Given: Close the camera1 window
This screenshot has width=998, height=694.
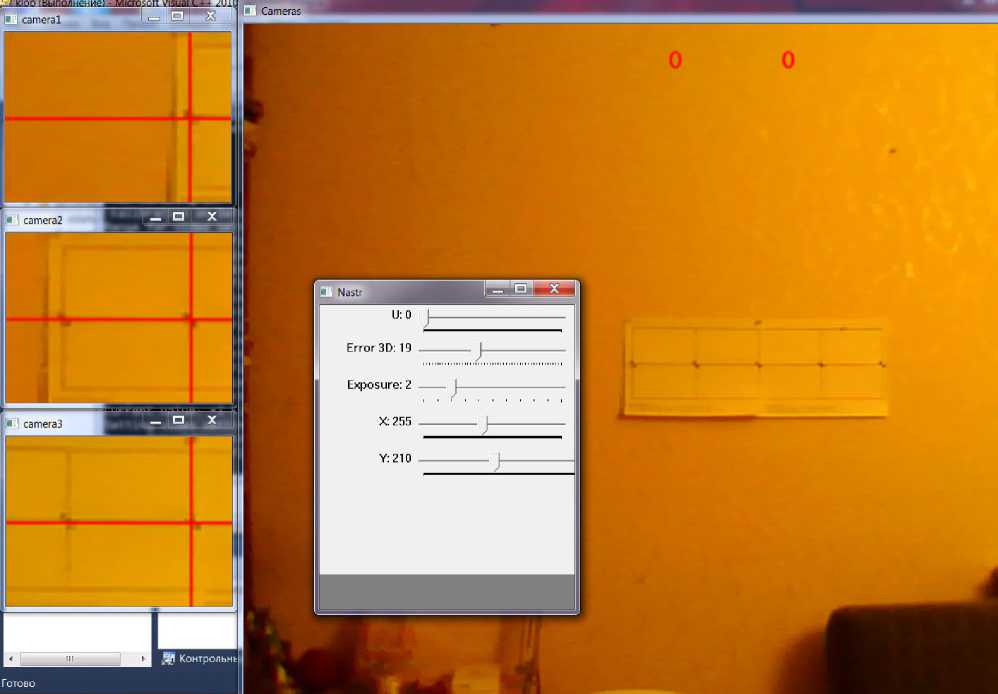Looking at the screenshot, I should click(210, 17).
